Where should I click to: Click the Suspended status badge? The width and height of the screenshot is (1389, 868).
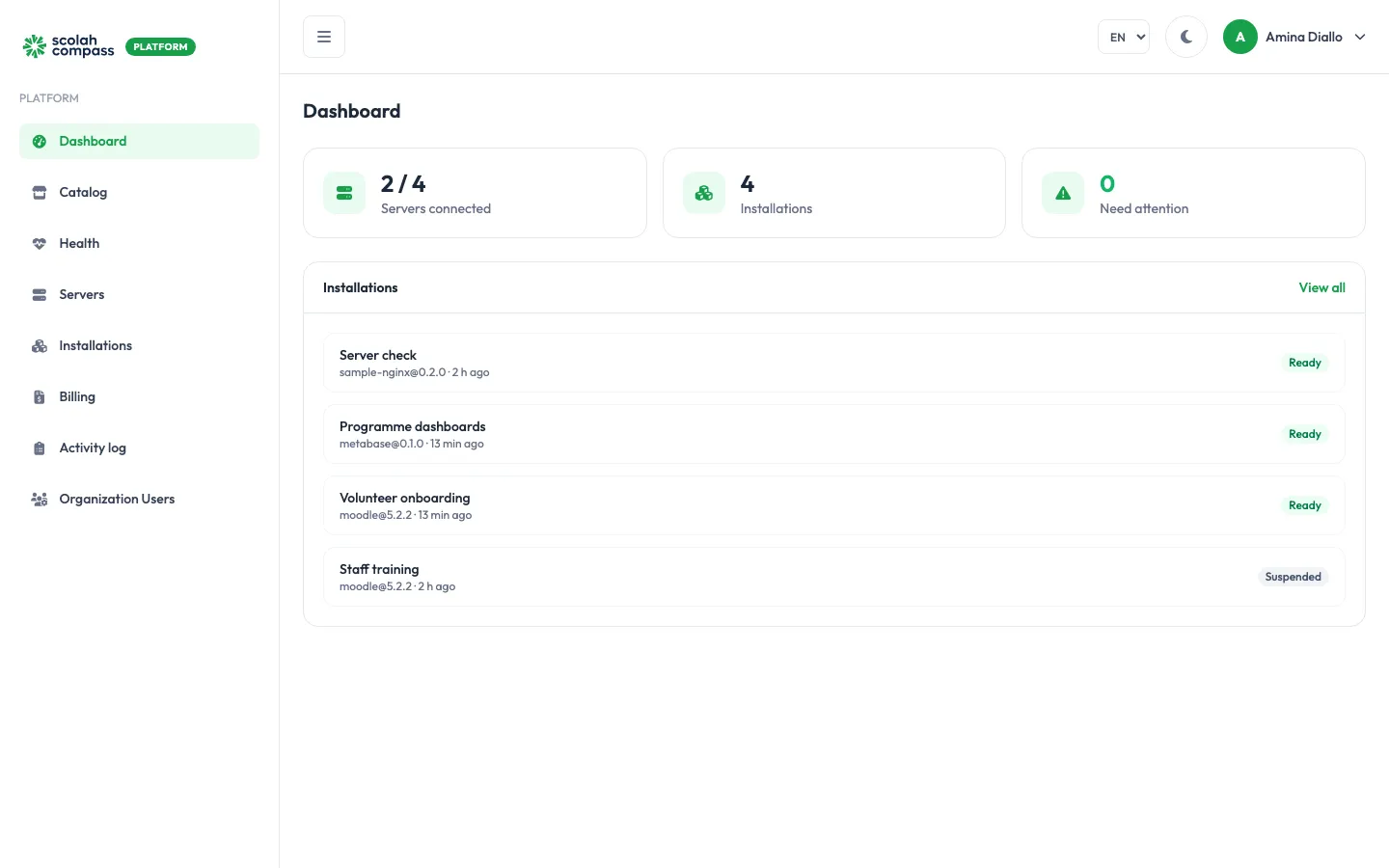coord(1293,577)
